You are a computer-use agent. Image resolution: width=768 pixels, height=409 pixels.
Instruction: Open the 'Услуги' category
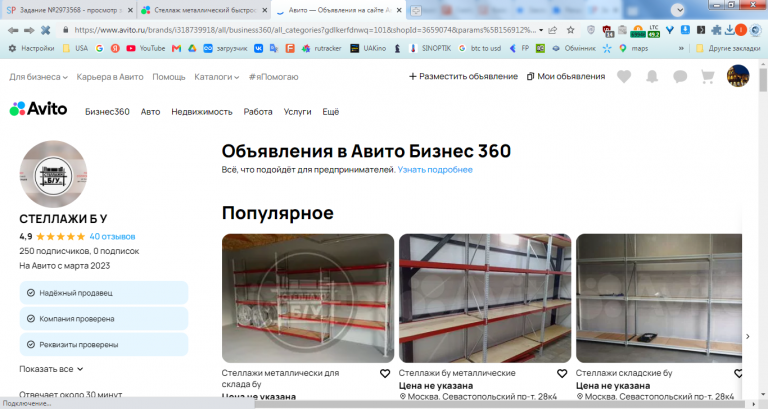coord(297,112)
